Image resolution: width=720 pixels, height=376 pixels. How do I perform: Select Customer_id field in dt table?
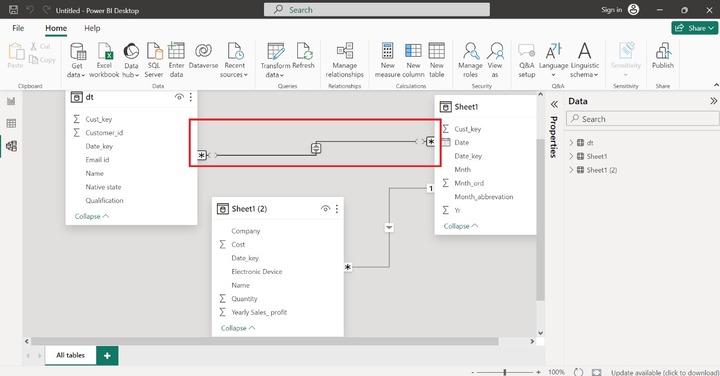(104, 133)
